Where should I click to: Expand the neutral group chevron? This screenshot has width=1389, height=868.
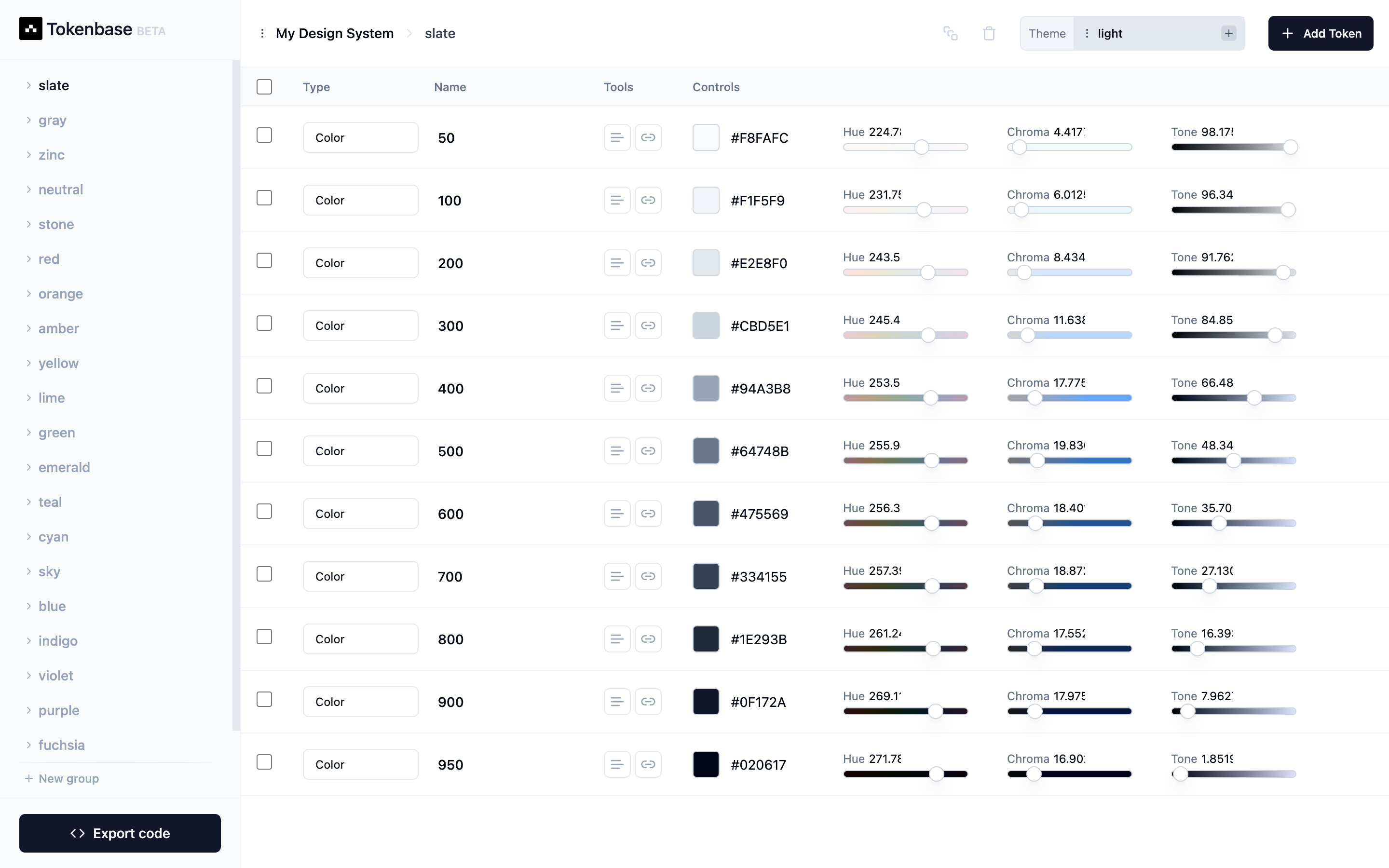tap(29, 190)
